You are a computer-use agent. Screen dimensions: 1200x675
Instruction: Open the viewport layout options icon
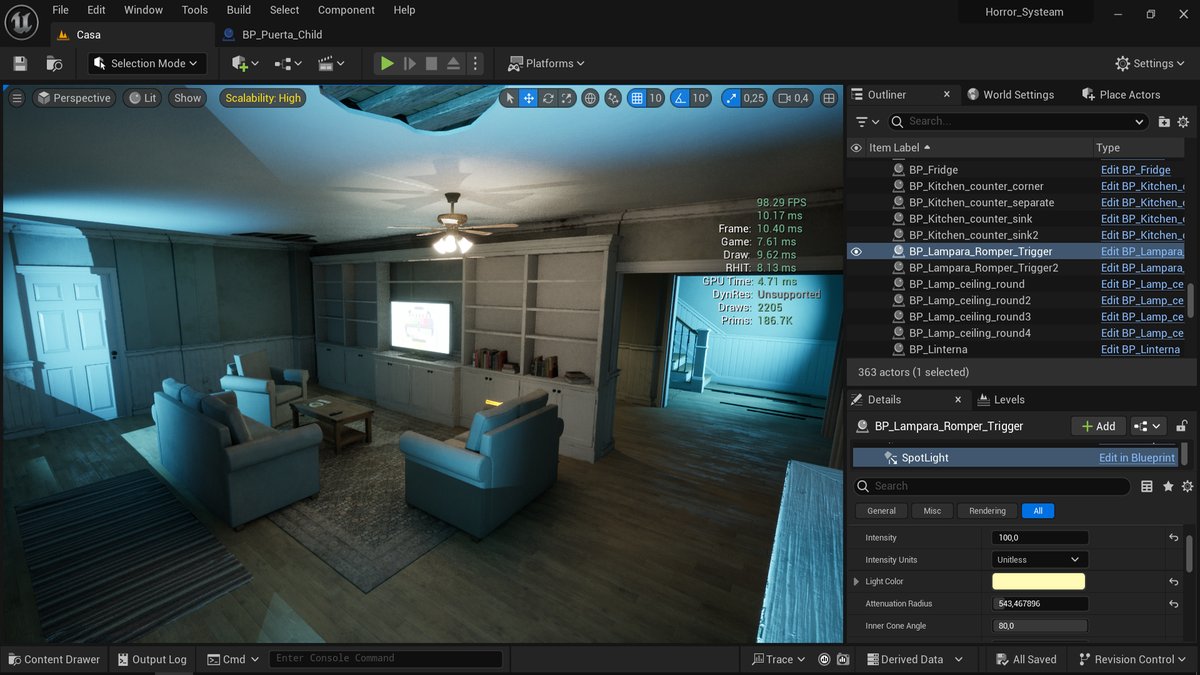point(829,98)
